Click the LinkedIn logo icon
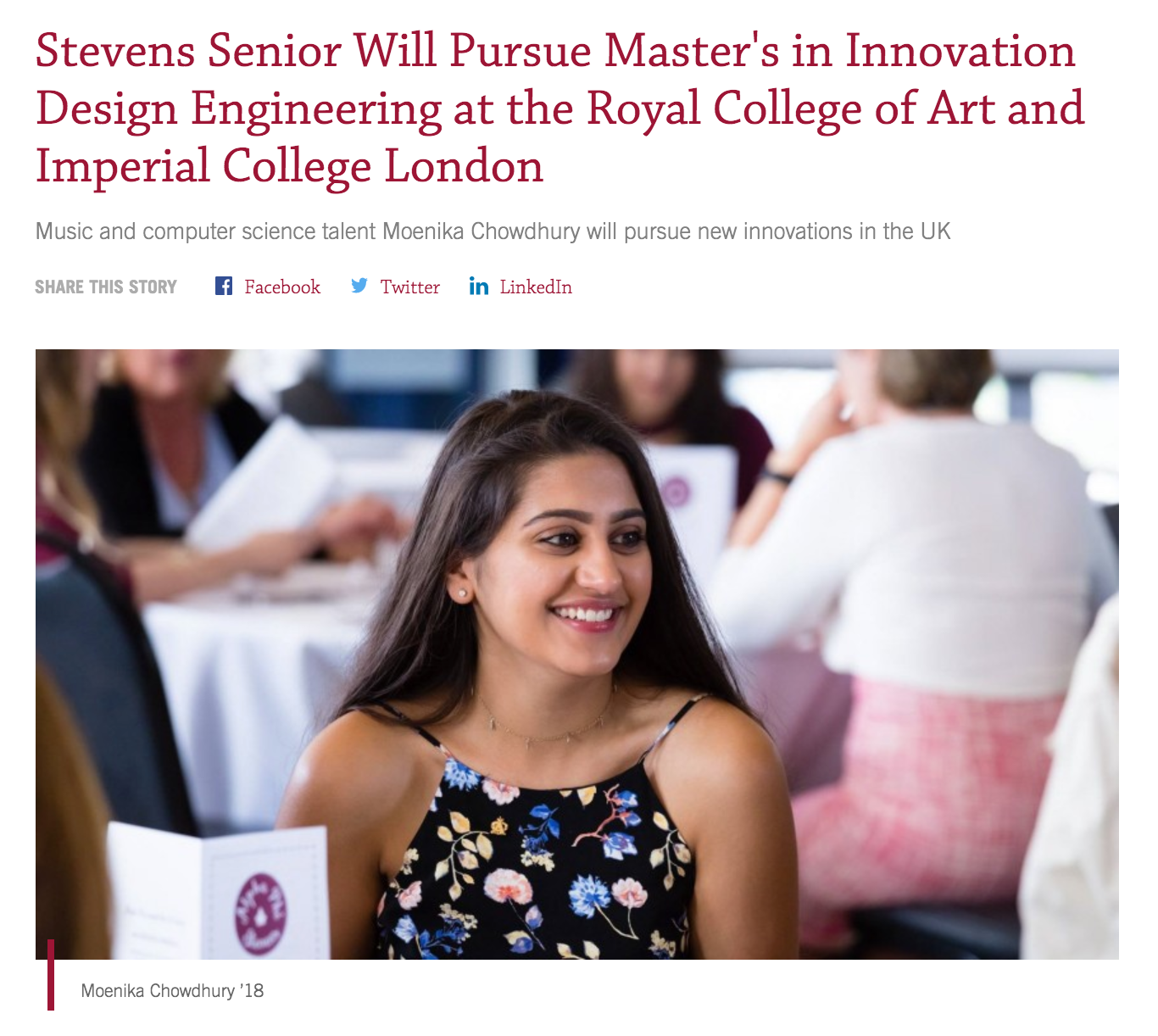1158x1036 pixels. (479, 287)
